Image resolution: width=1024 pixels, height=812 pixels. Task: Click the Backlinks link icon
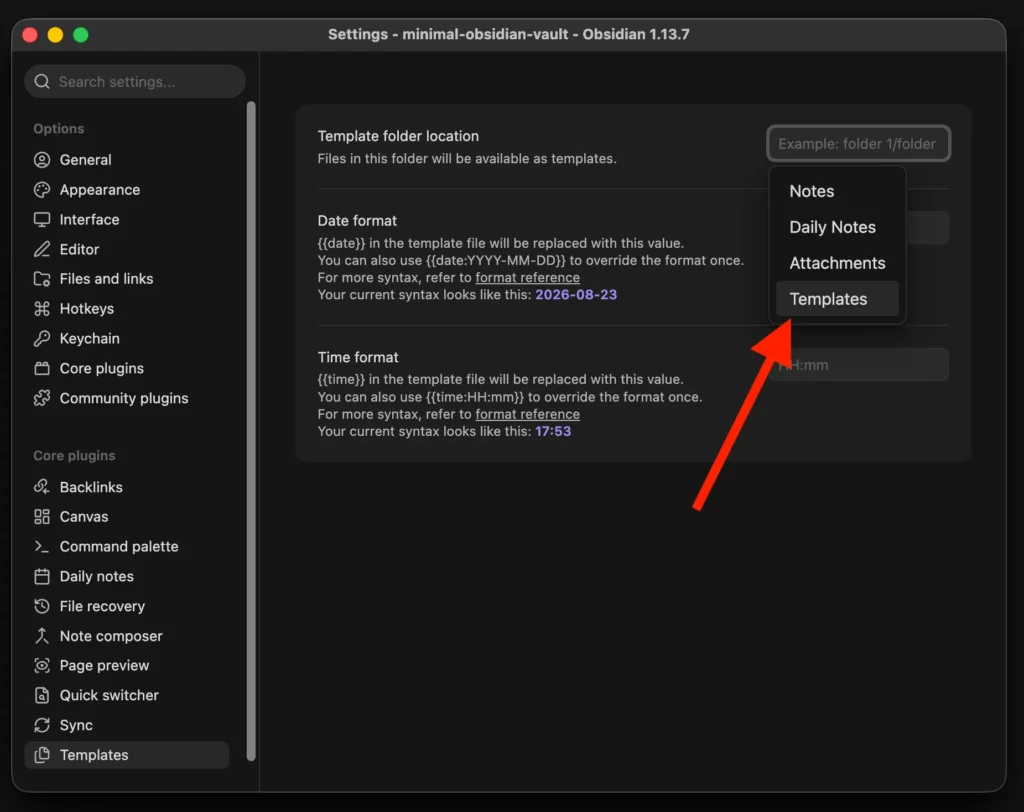pyautogui.click(x=42, y=487)
